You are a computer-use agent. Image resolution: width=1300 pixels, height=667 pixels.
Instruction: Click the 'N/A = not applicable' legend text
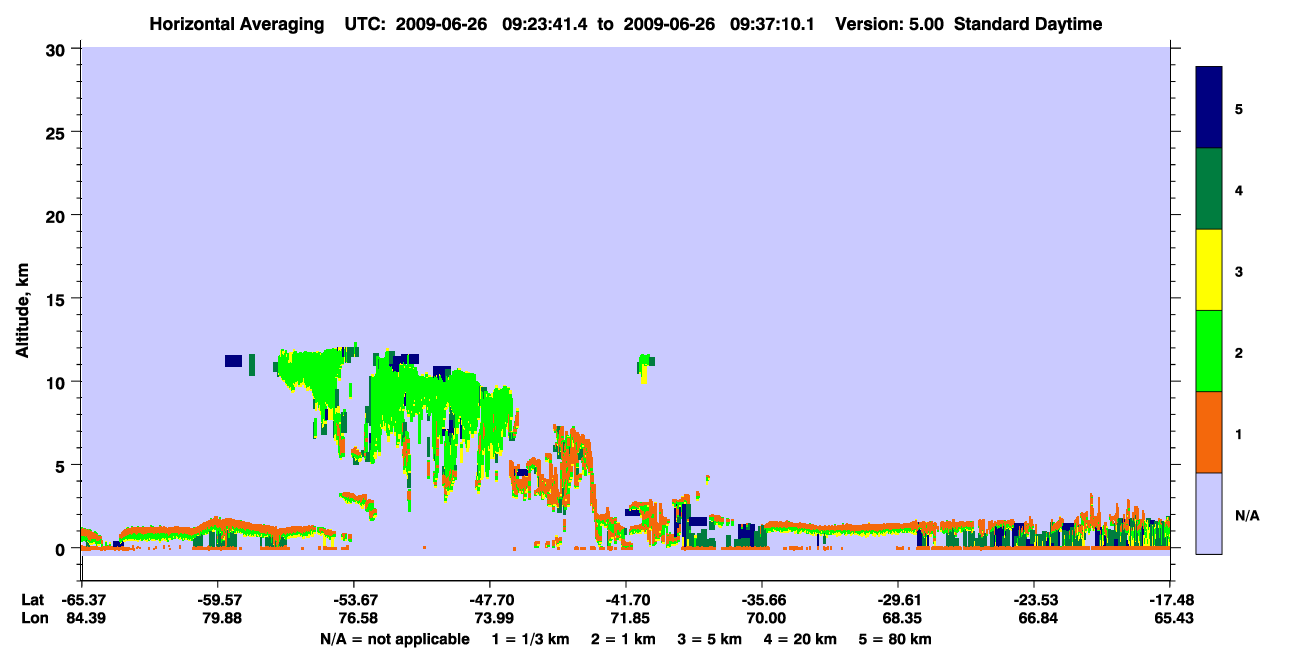point(394,639)
